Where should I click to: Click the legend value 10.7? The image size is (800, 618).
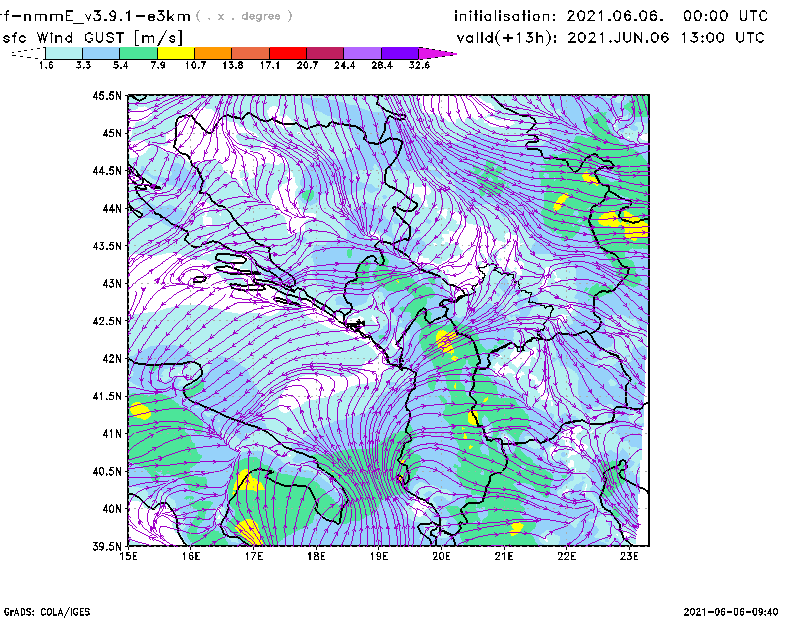coord(195,65)
